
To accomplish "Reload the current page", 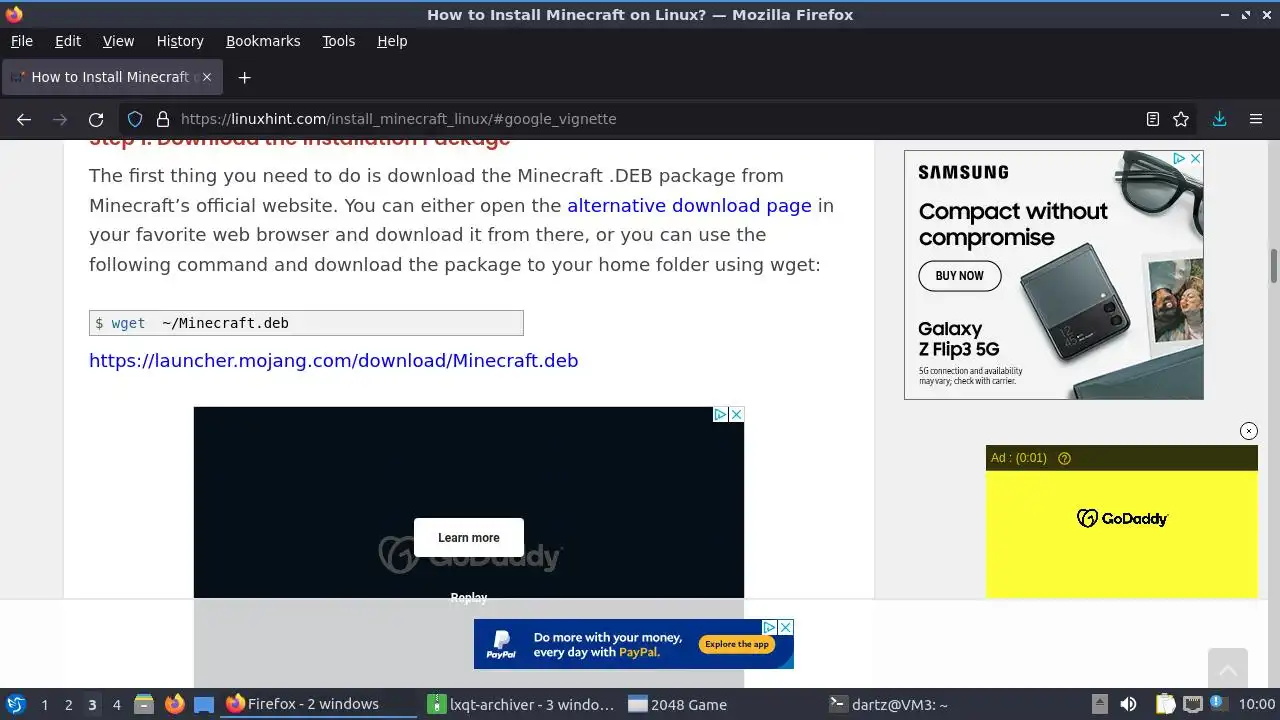I will coord(96,119).
